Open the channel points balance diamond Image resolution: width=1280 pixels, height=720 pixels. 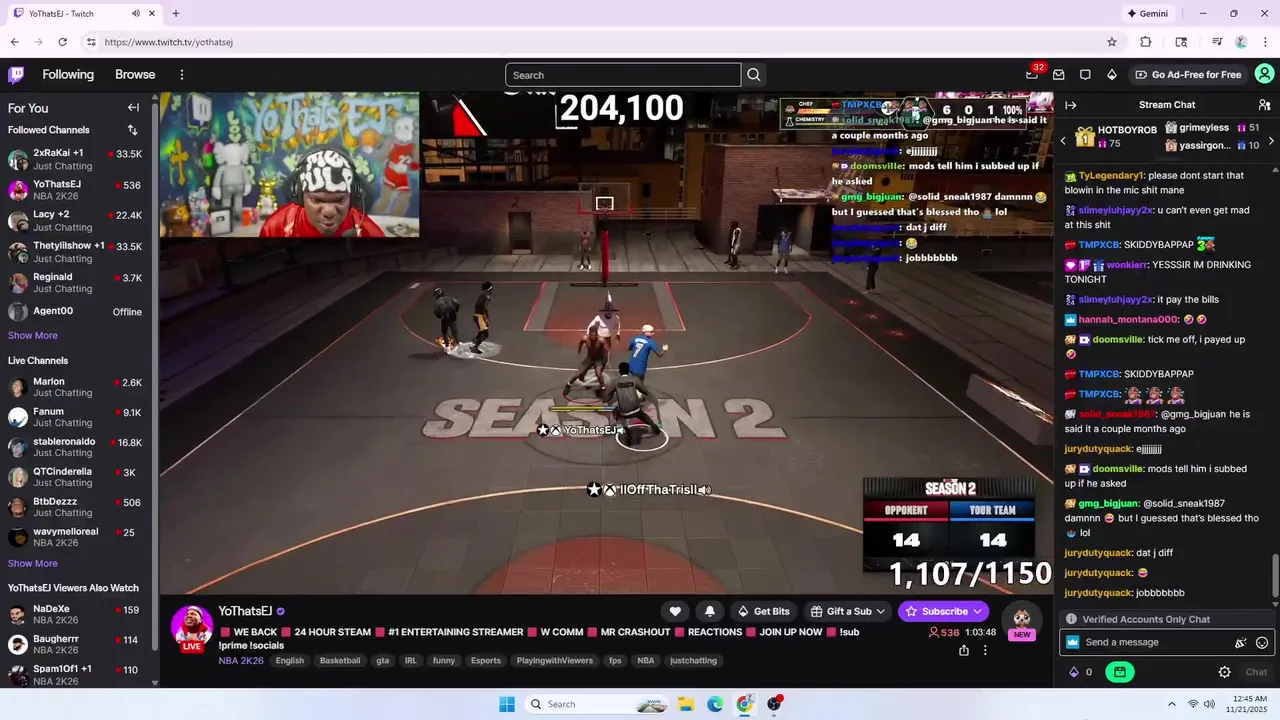tap(1080, 672)
